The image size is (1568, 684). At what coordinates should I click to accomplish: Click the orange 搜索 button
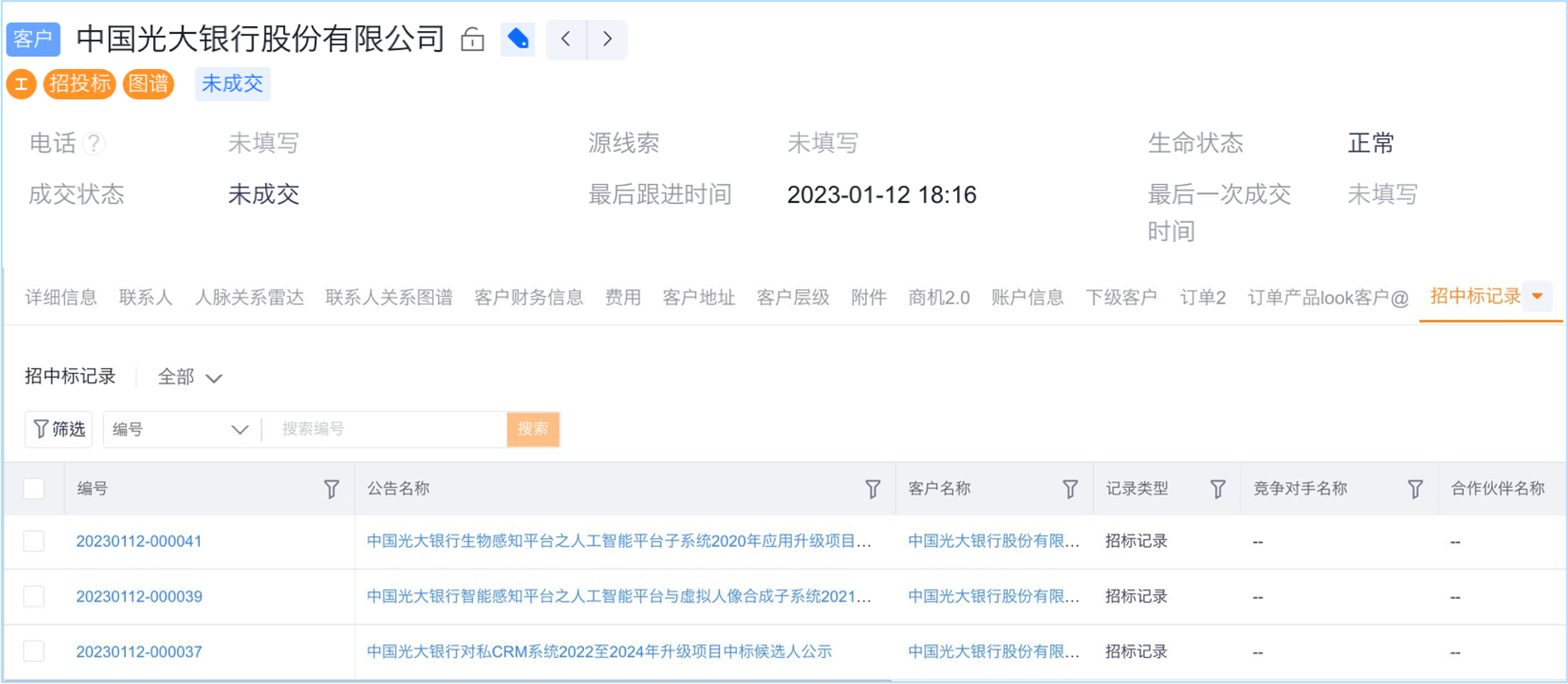pos(533,429)
